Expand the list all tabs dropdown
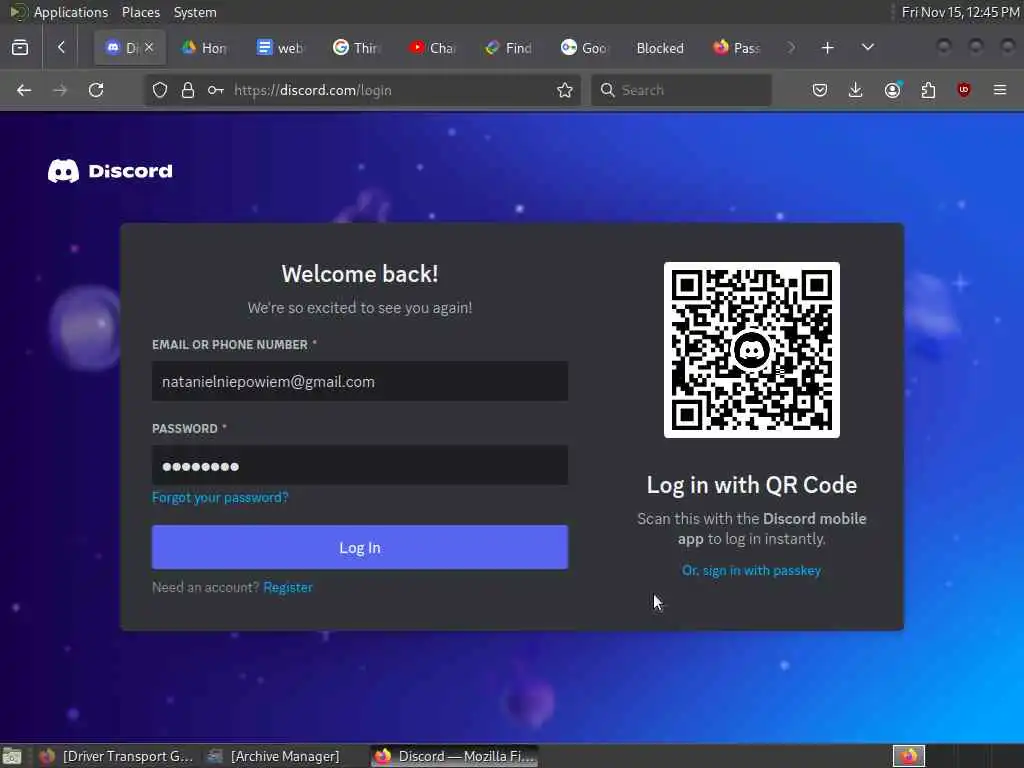The width and height of the screenshot is (1024, 768). coord(868,47)
